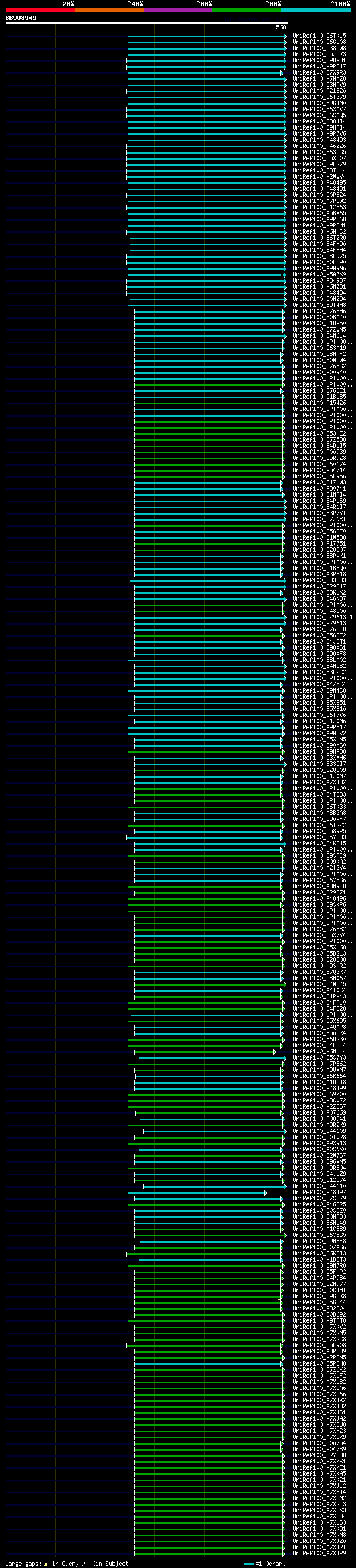Screen dimensions: 356x1568
Task: Select hit UniRef100_C6TKJ5
Action: click(319, 36)
